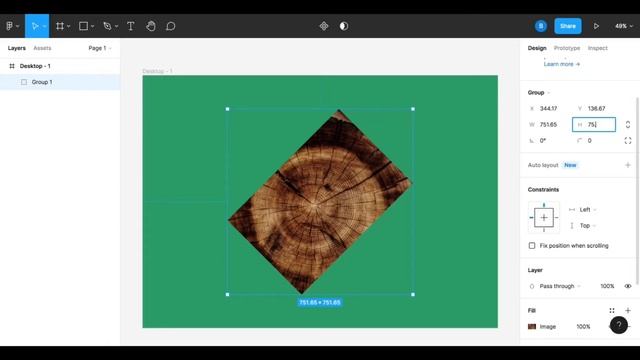Select the Pen tool

107,26
